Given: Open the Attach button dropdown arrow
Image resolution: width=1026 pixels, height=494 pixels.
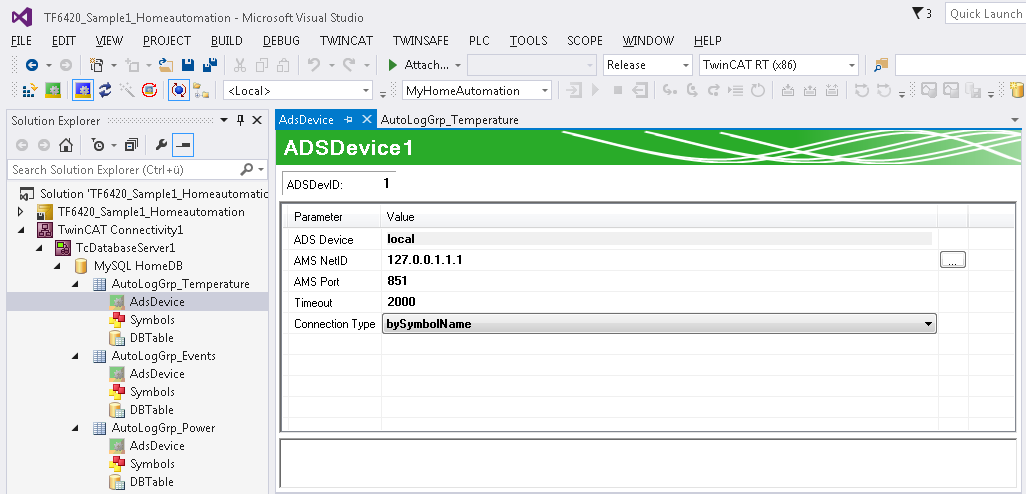Looking at the screenshot, I should (458, 65).
